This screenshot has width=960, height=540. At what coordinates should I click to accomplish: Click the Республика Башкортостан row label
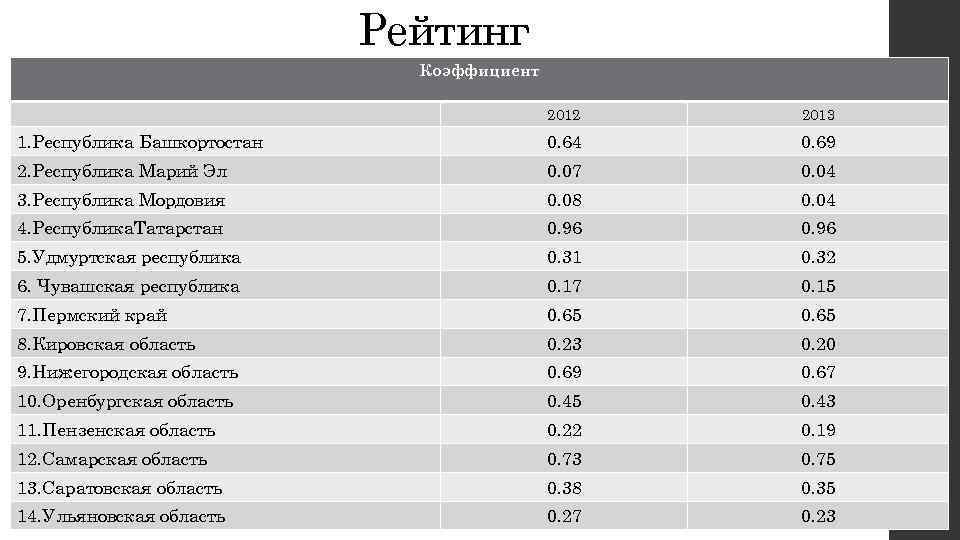click(141, 142)
